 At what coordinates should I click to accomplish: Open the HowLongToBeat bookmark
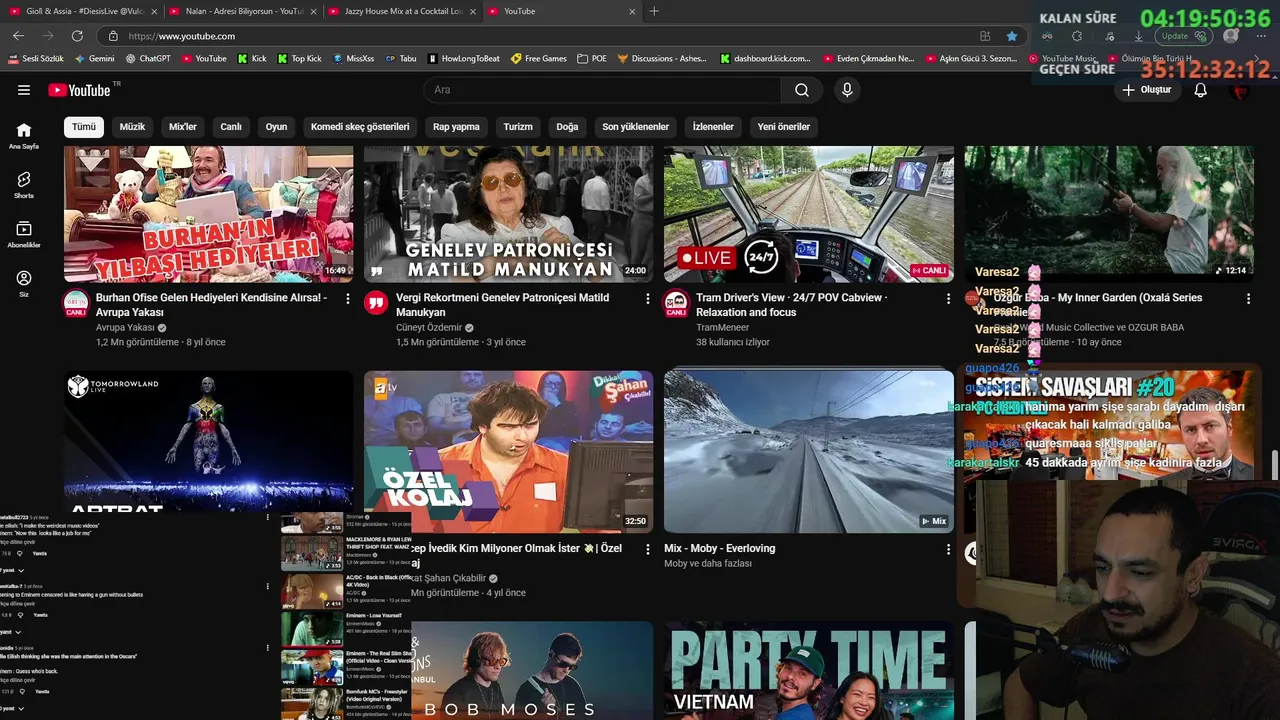(x=463, y=59)
